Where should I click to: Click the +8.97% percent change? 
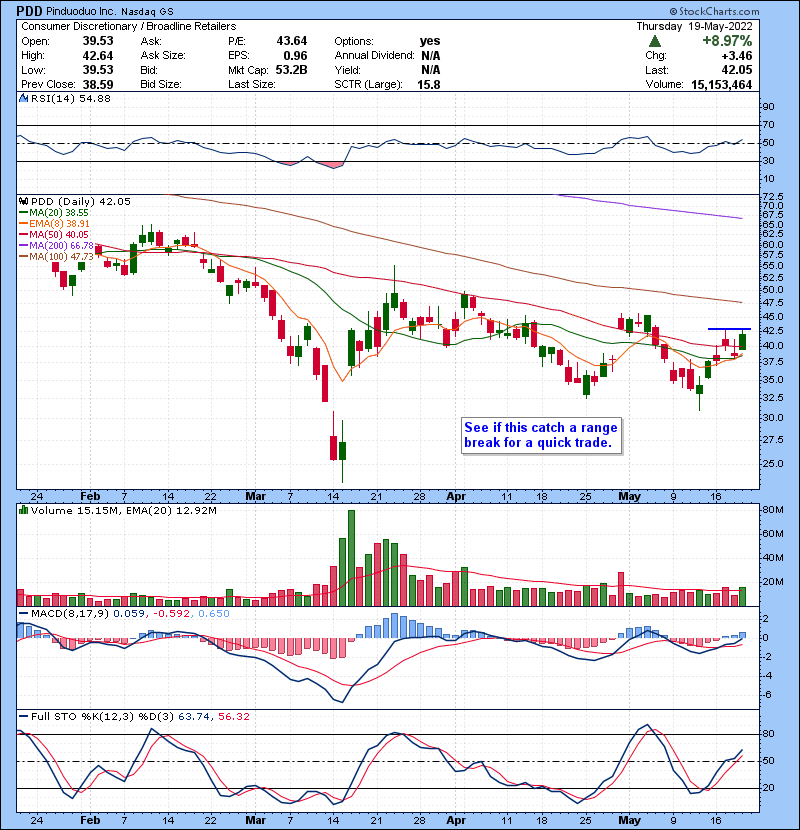pyautogui.click(x=727, y=41)
